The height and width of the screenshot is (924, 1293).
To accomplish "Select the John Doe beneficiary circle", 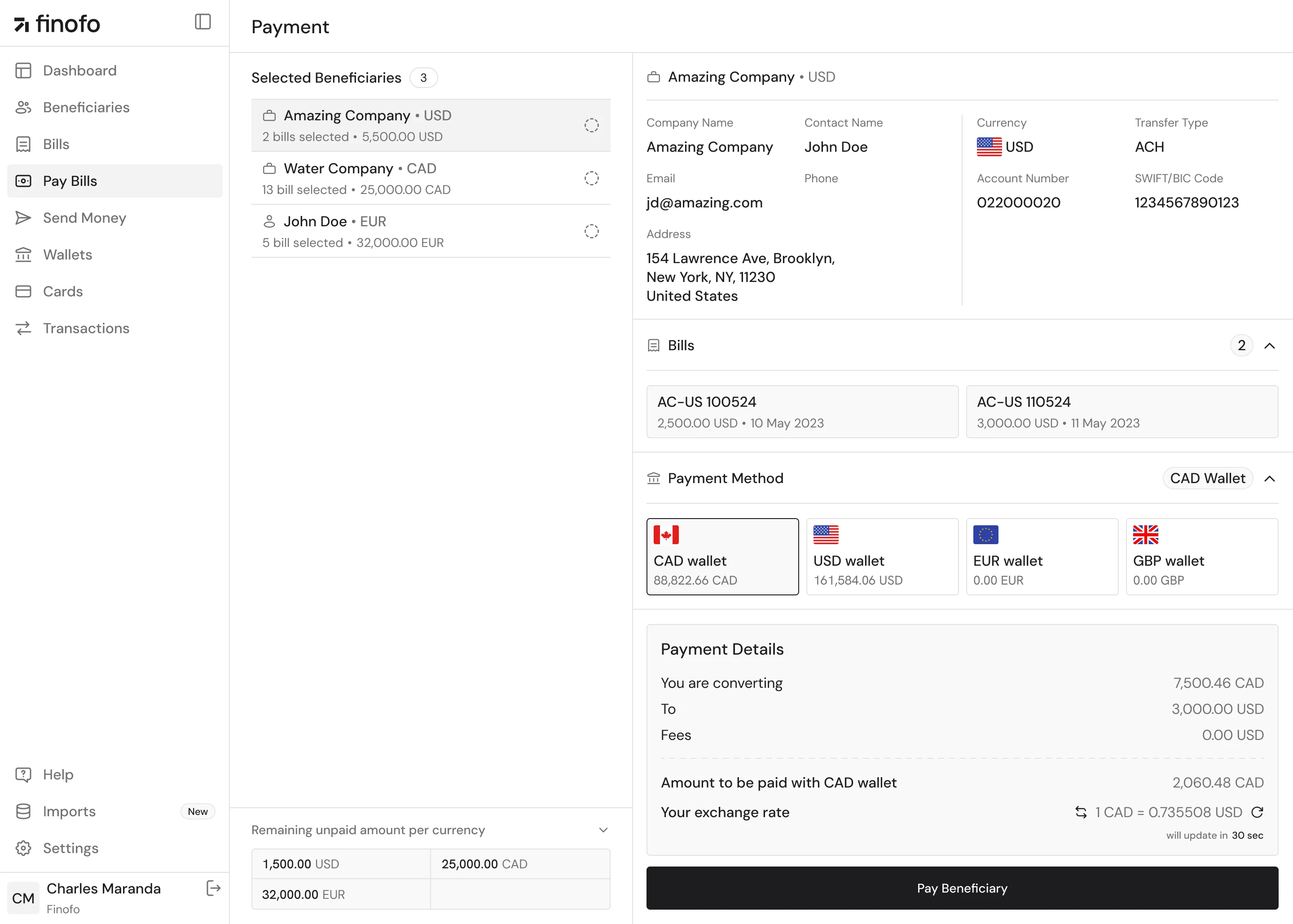I will (592, 232).
